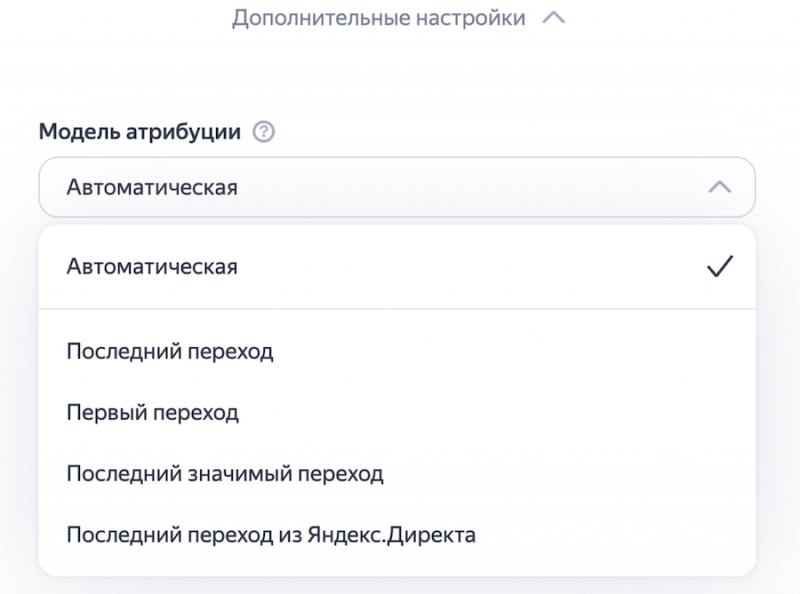800x594 pixels.
Task: Switch attribution model to last click
Action: 170,351
